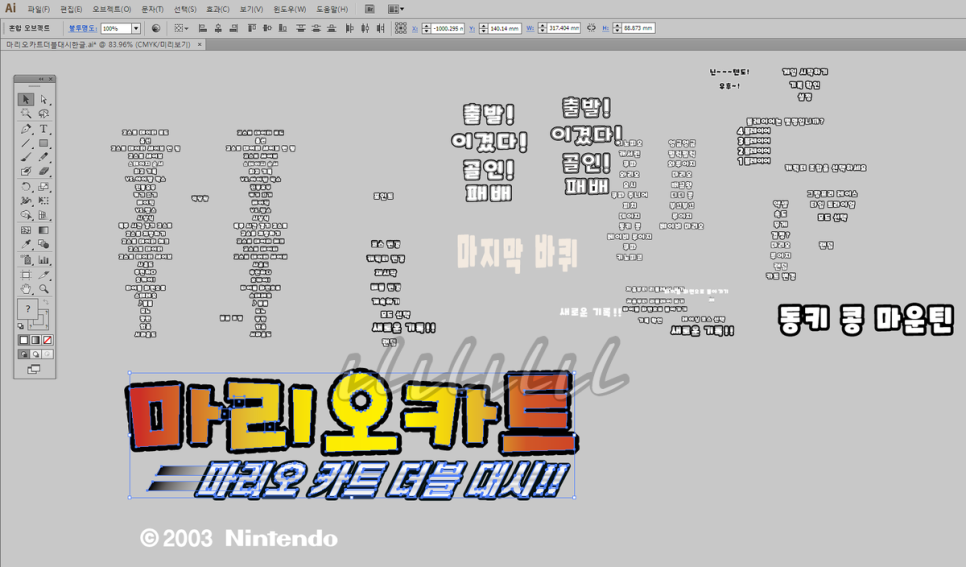Select the Free Transform tool
The width and height of the screenshot is (966, 567).
pos(44,200)
